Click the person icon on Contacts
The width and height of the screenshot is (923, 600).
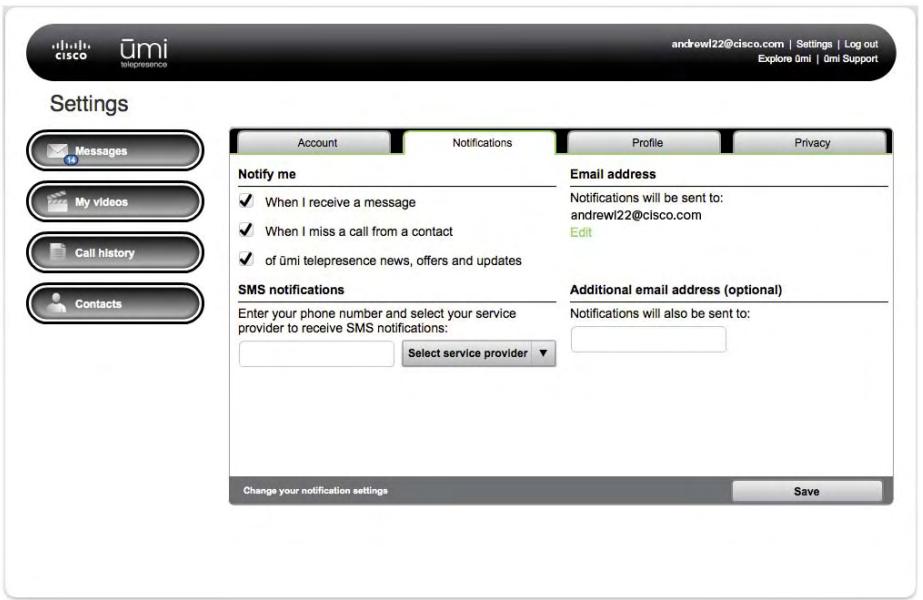(56, 303)
